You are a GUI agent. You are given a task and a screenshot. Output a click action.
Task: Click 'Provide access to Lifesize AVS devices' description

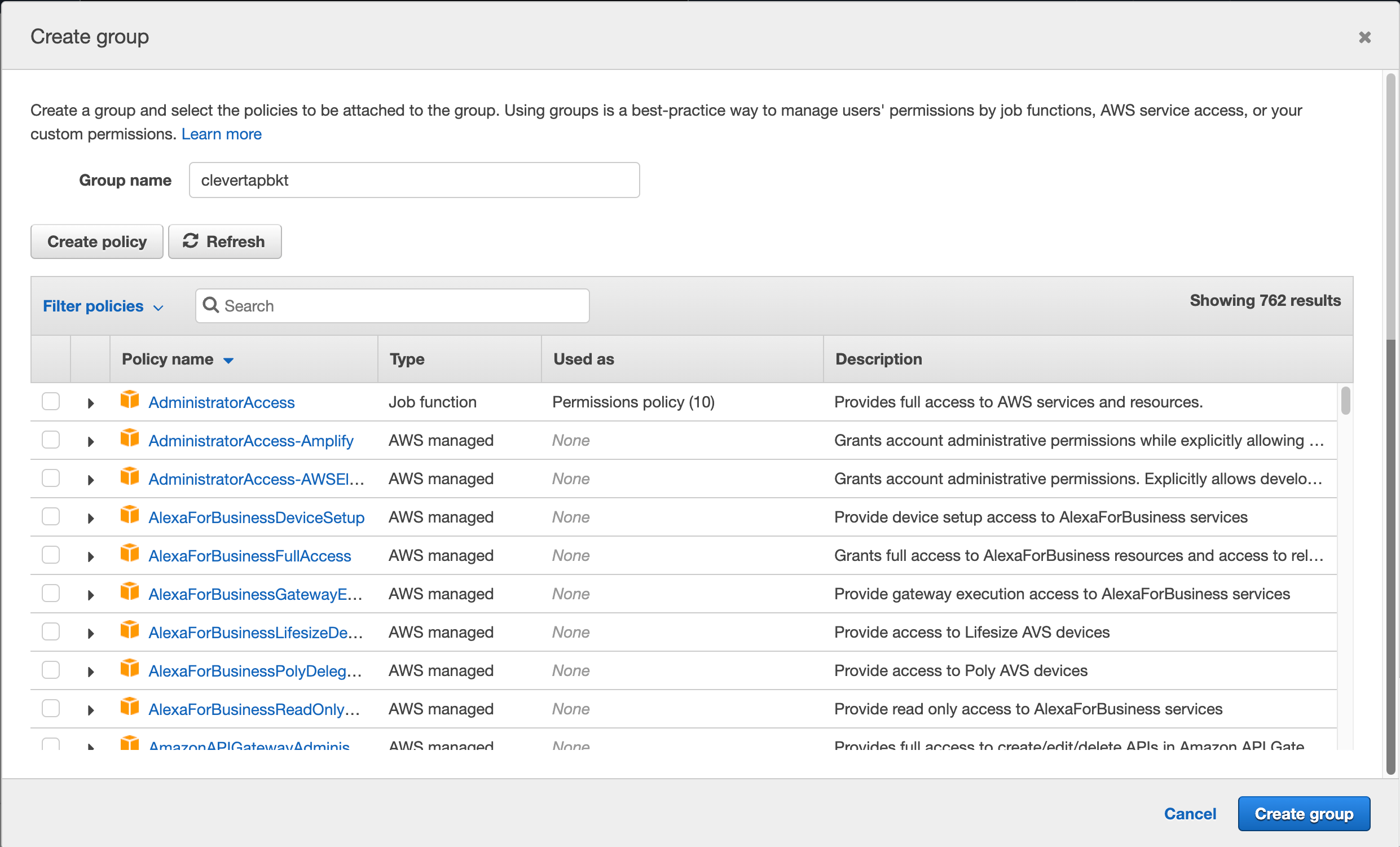pos(971,632)
